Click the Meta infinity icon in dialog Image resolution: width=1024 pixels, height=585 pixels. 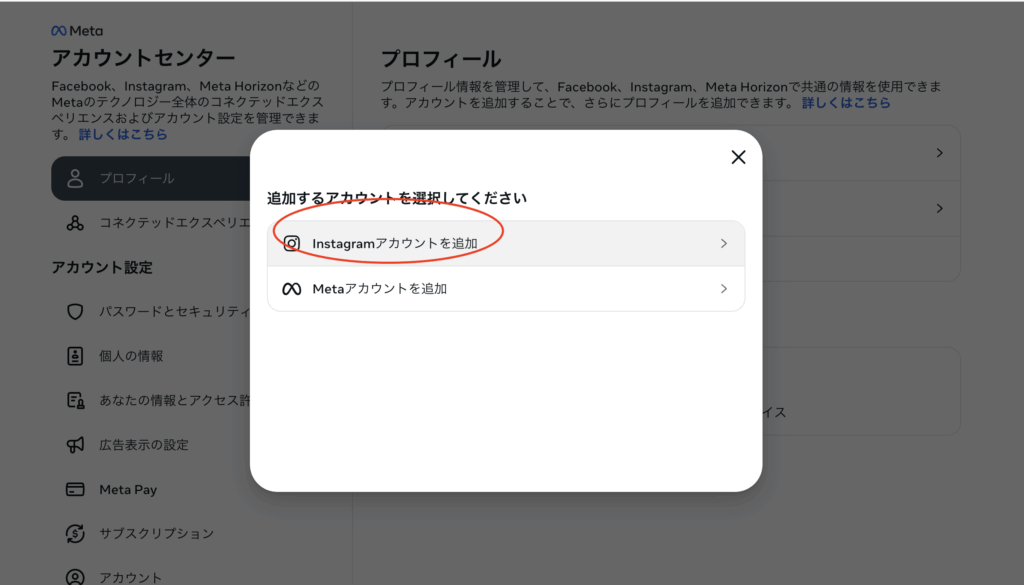(291, 289)
